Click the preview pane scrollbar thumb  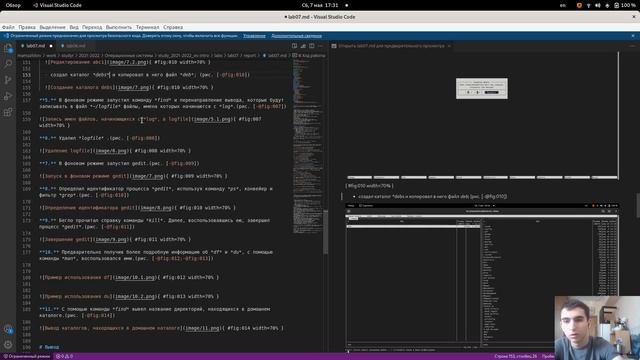638,205
